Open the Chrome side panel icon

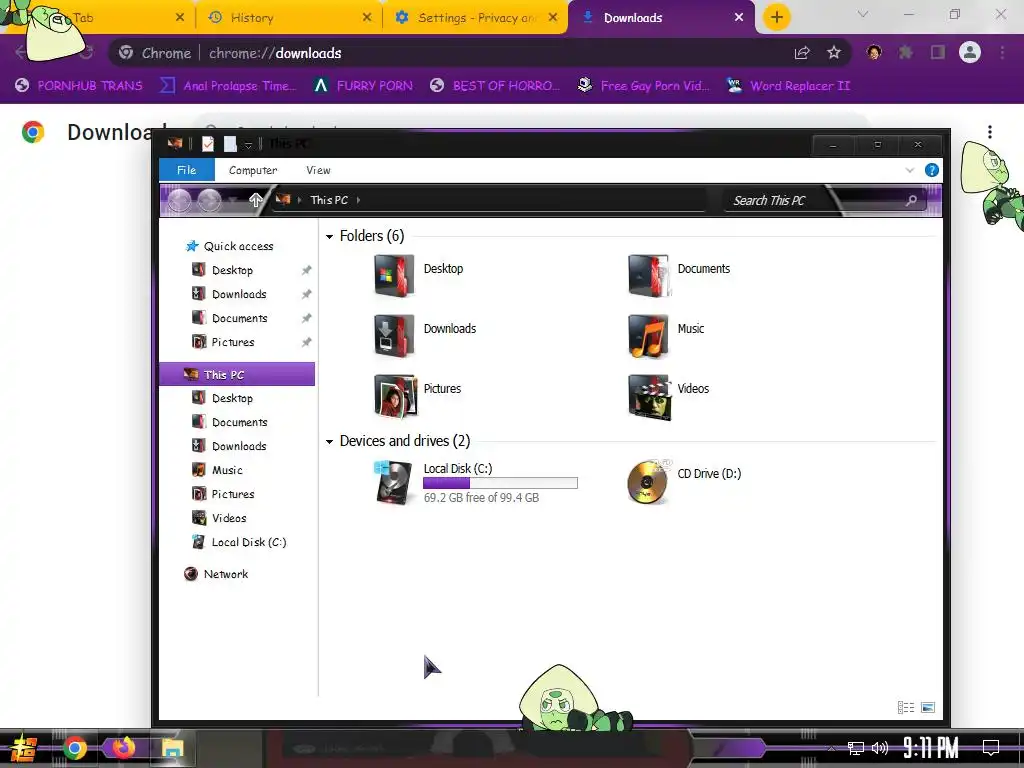pyautogui.click(x=938, y=52)
